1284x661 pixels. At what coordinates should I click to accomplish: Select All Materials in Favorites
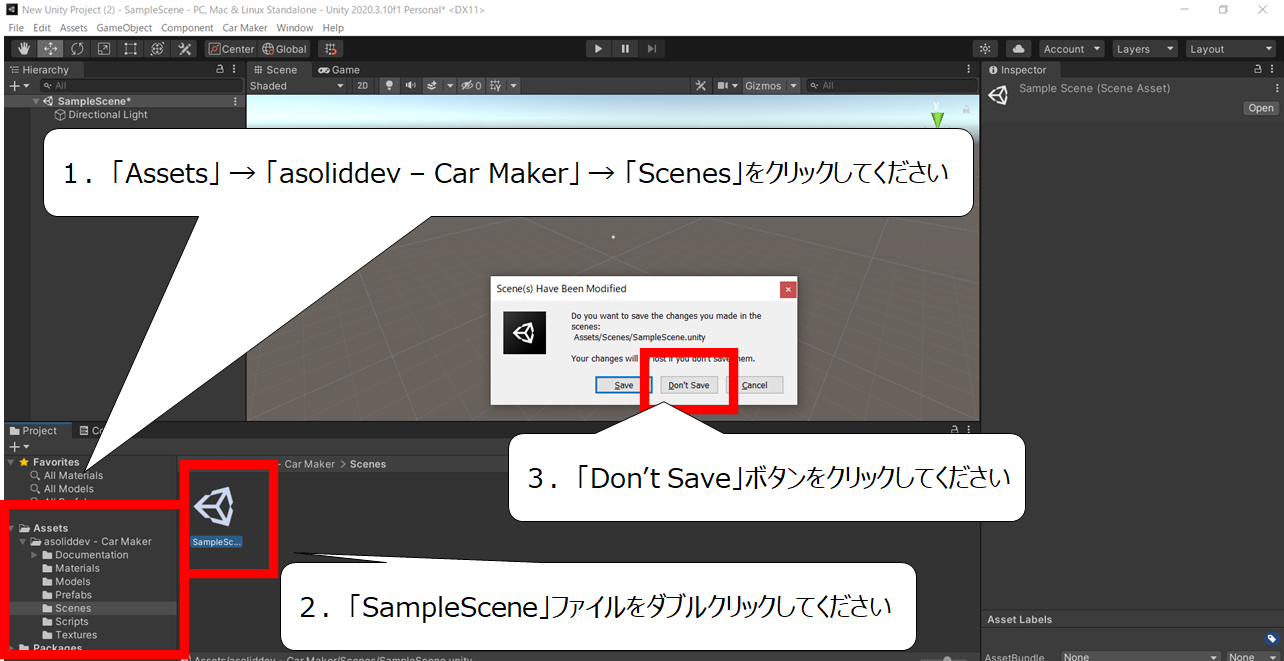(73, 476)
